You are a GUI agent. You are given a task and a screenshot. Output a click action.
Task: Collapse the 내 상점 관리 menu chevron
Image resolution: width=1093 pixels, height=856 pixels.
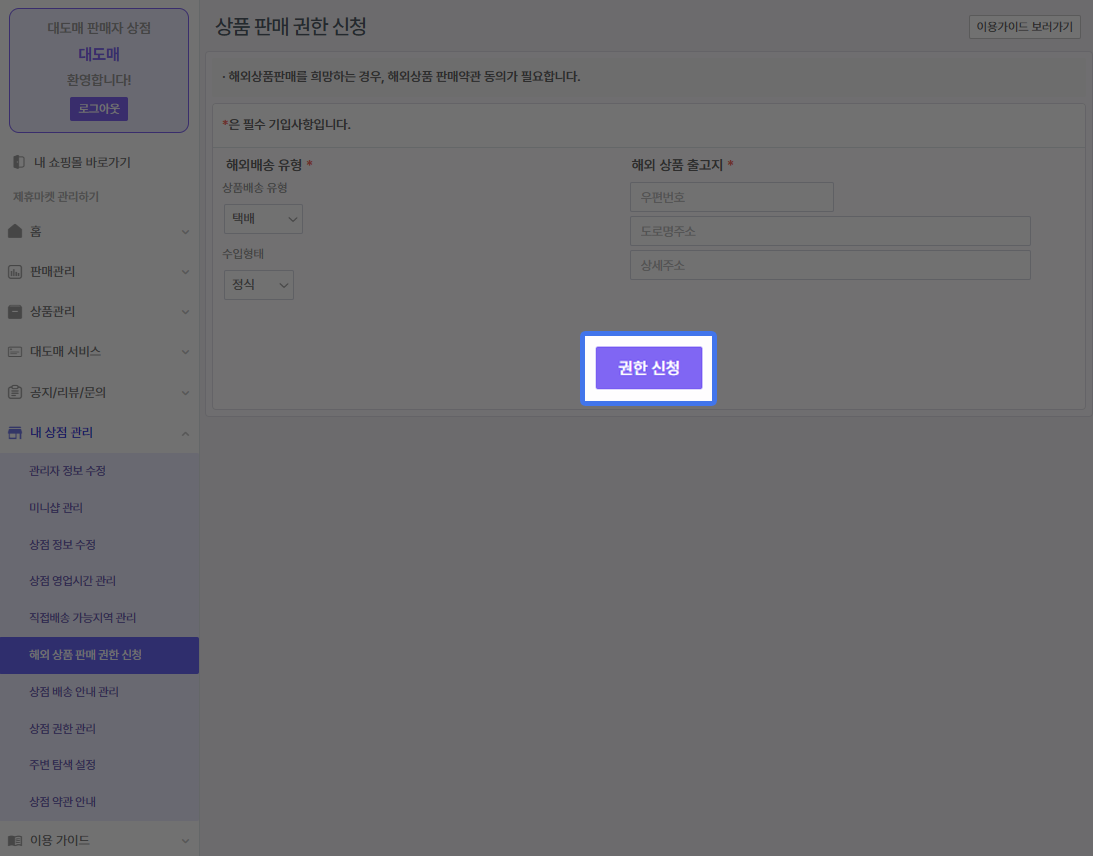point(185,433)
